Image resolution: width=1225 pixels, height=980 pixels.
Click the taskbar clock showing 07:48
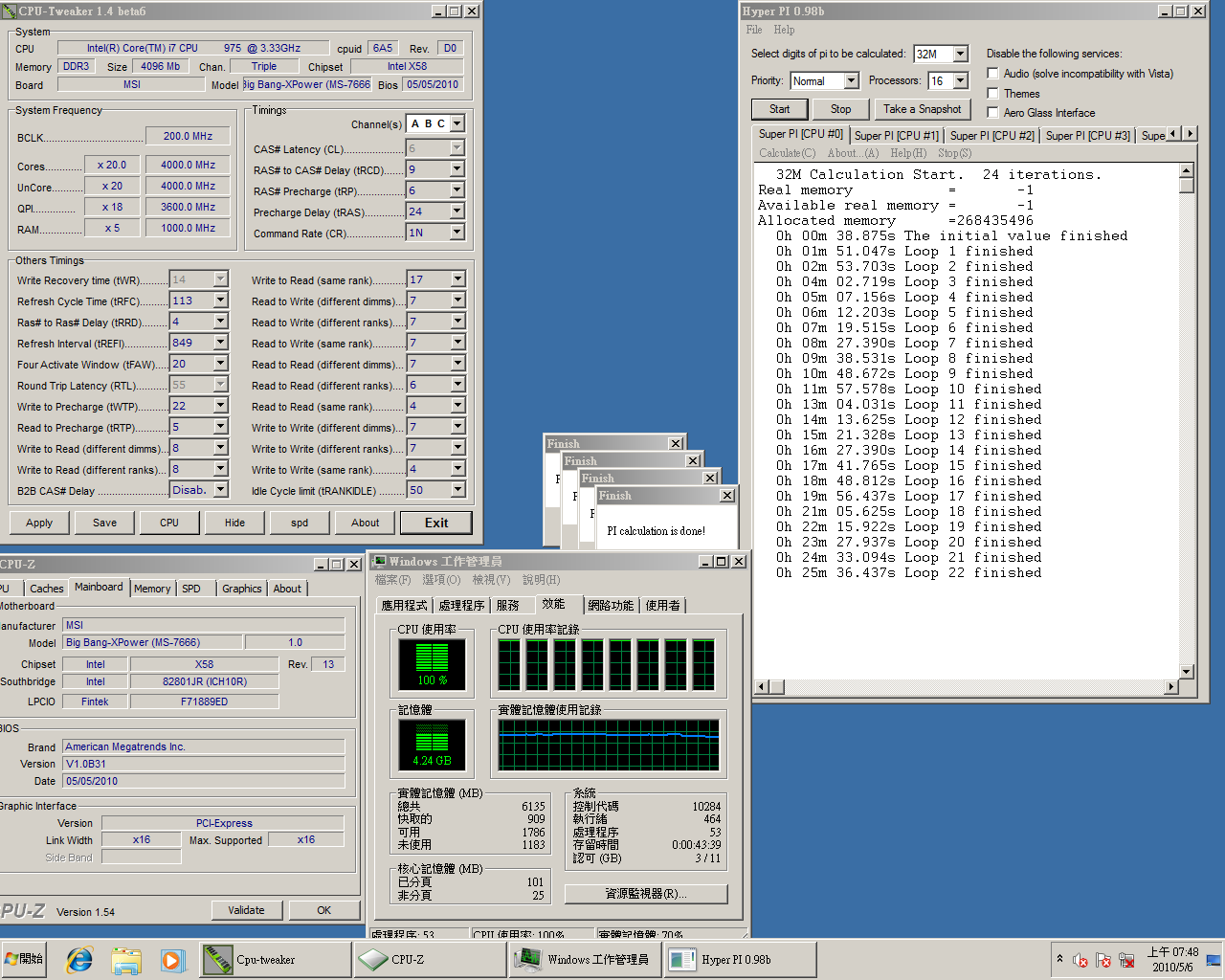pyautogui.click(x=1173, y=959)
